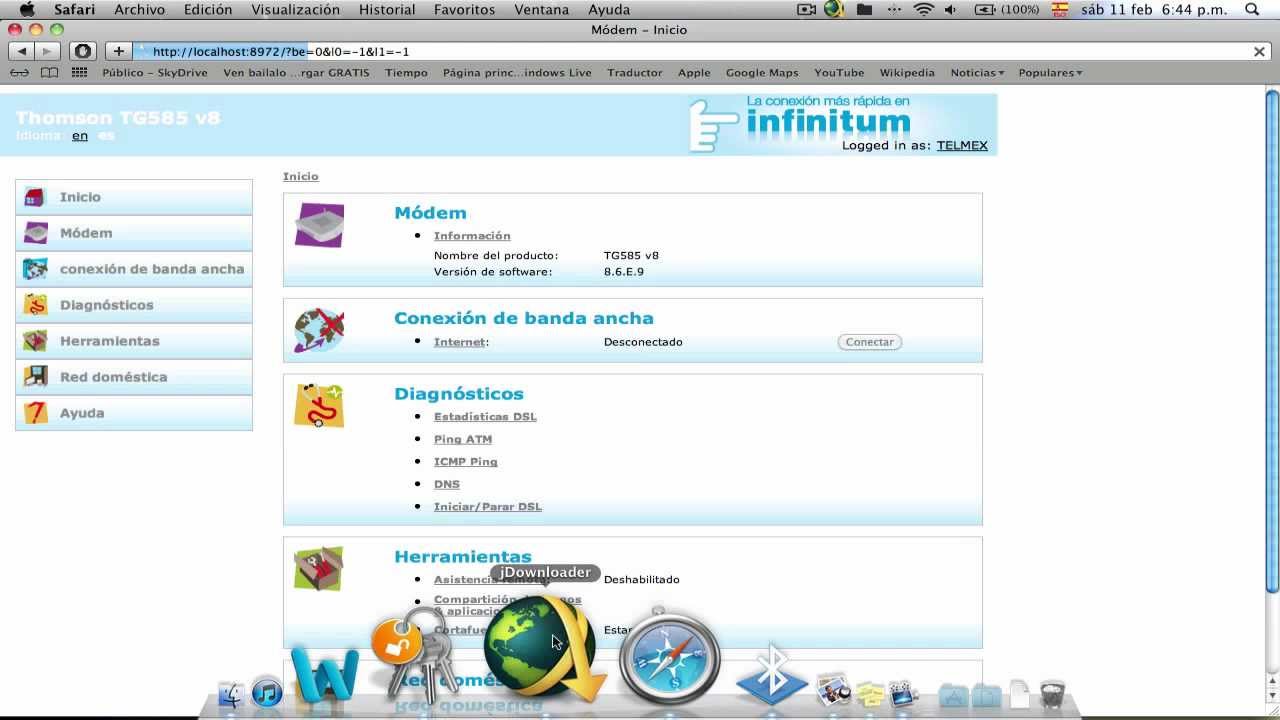
Task: Click the Diagnósticos sidebar icon
Action: 35,305
